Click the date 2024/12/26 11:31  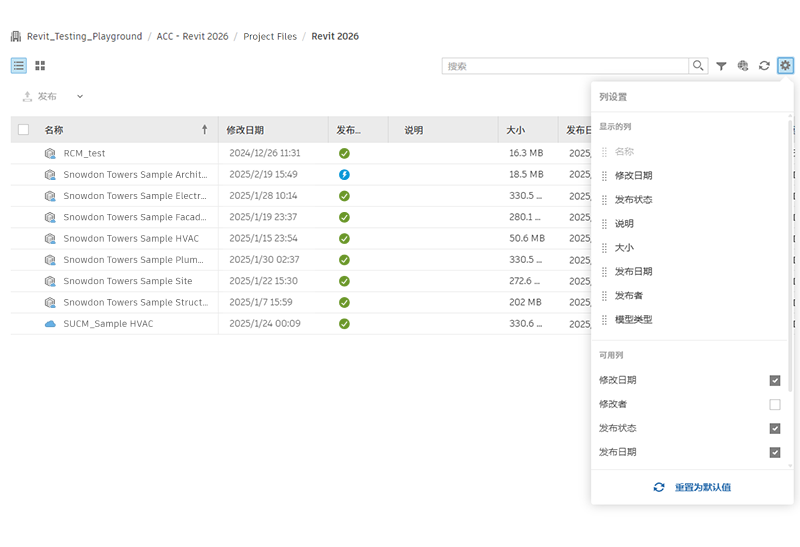[x=265, y=153]
